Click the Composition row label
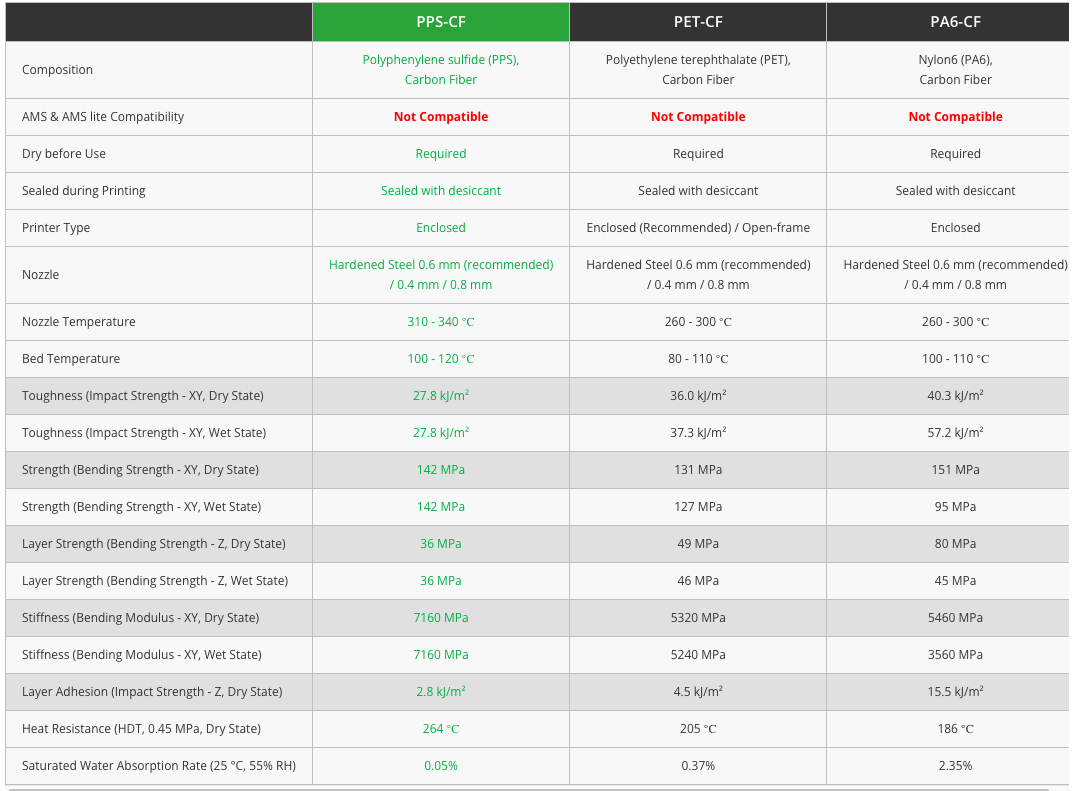The image size is (1076, 791). (x=57, y=70)
